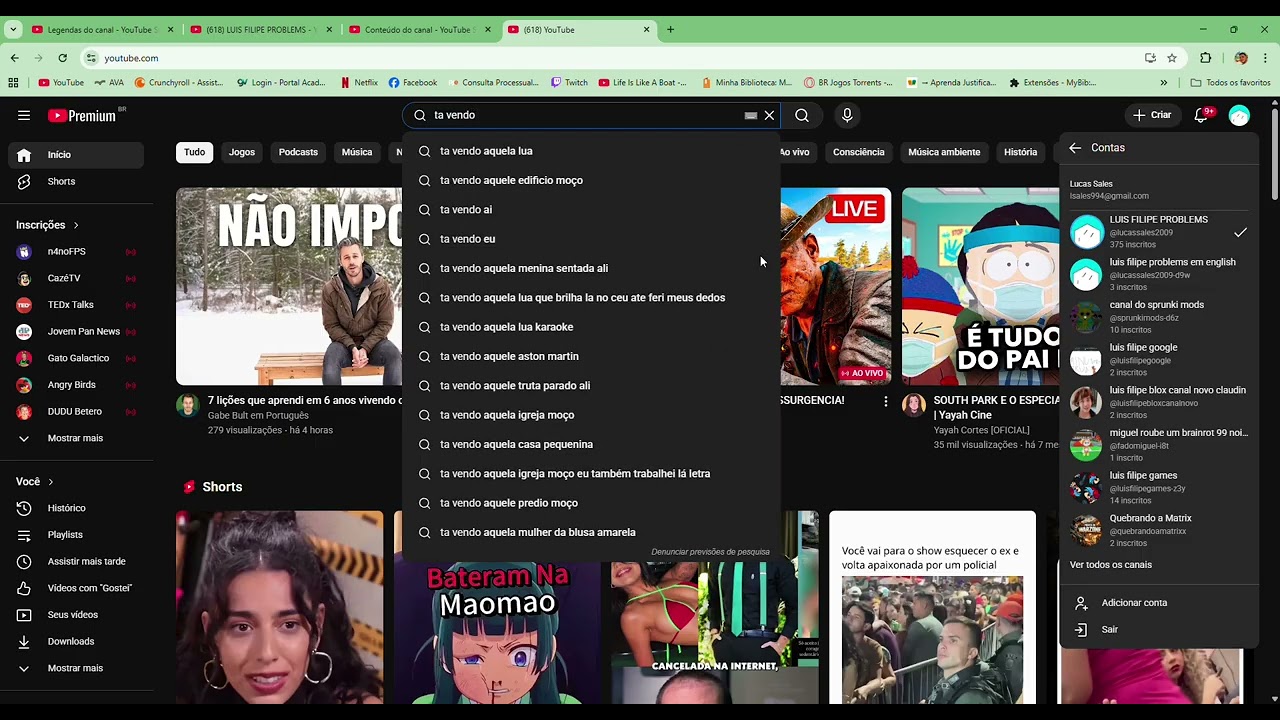This screenshot has height=720, width=1280.
Task: Switch to canal do sprunki mods
Action: tap(1159, 317)
